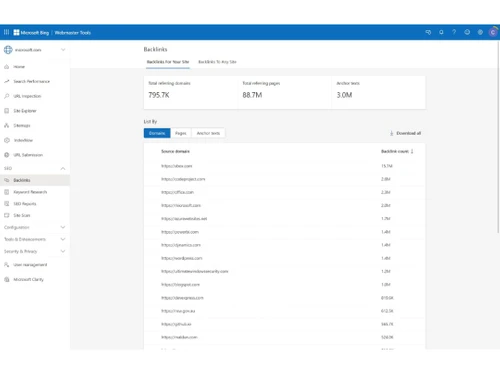
Task: Click the 795.7K referring domains value
Action: click(159, 95)
